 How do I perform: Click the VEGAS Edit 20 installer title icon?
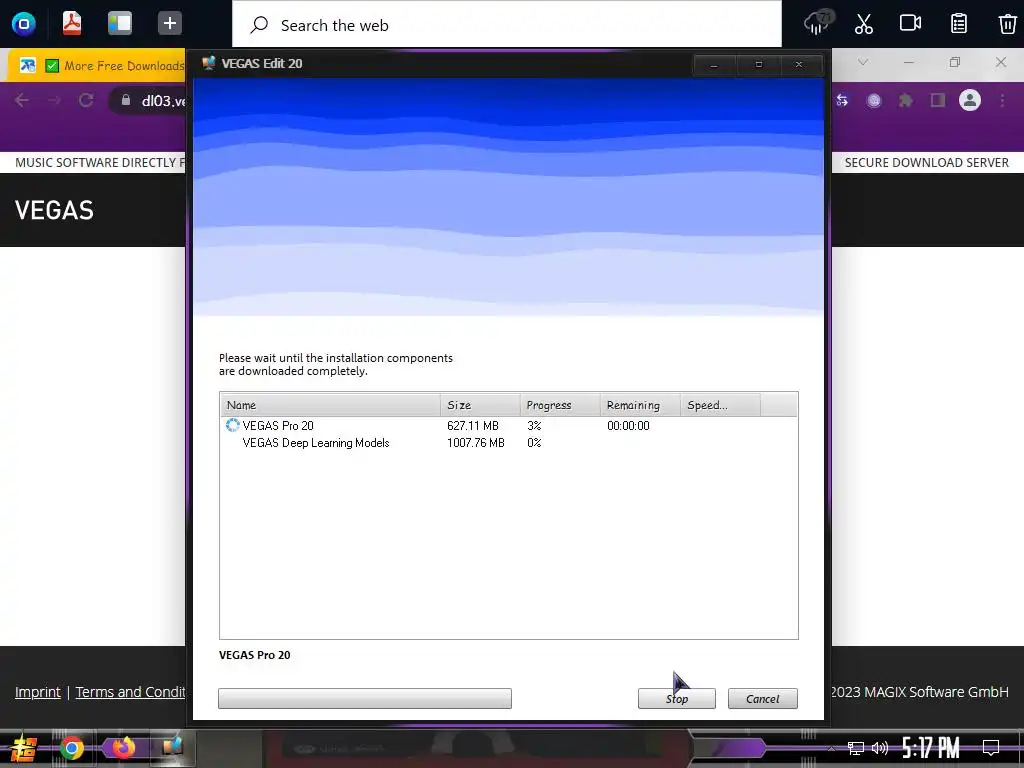click(208, 63)
